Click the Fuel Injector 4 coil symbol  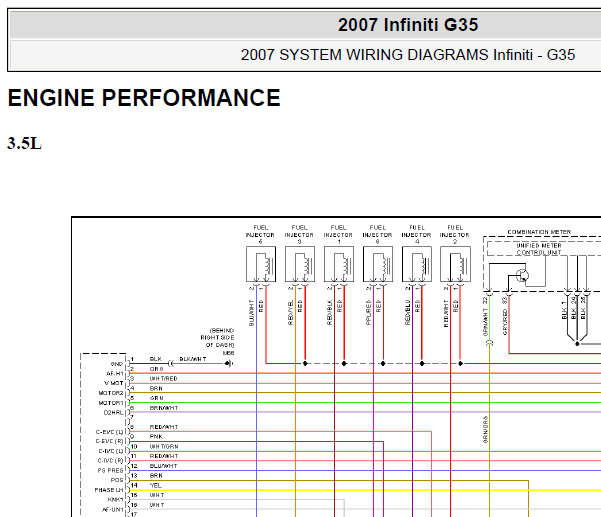(x=417, y=264)
